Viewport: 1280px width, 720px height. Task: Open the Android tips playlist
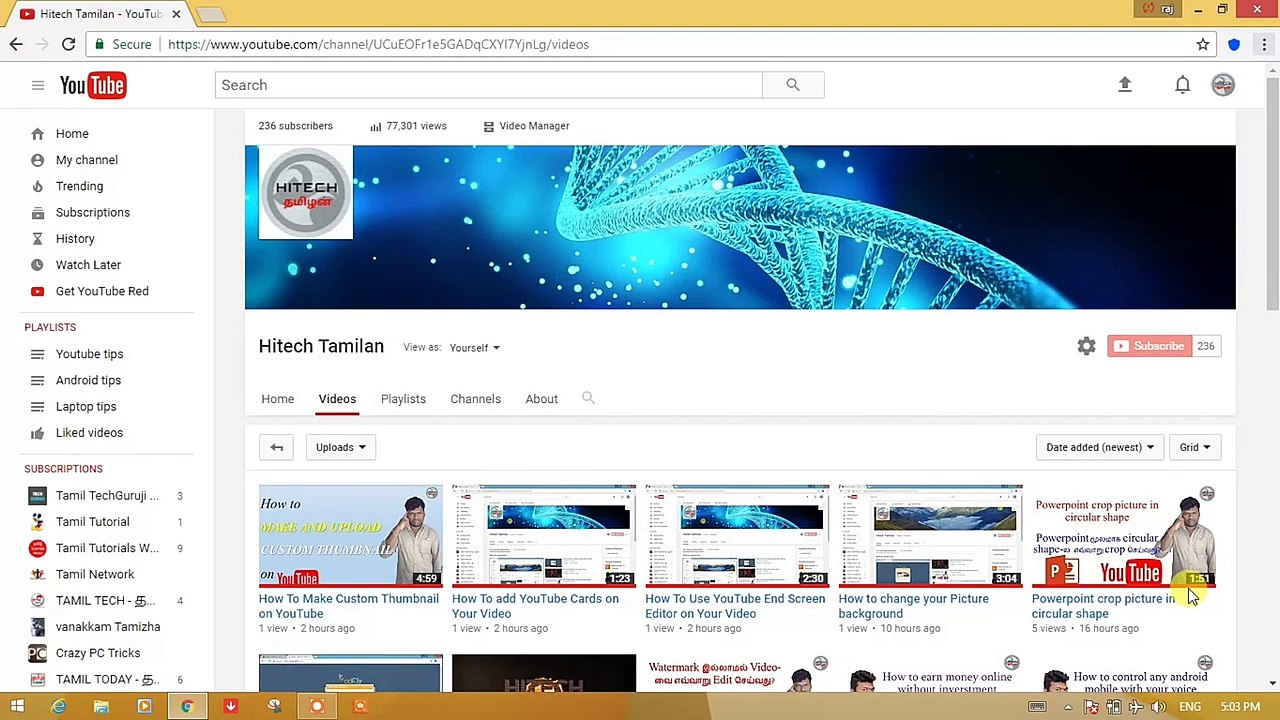(88, 380)
